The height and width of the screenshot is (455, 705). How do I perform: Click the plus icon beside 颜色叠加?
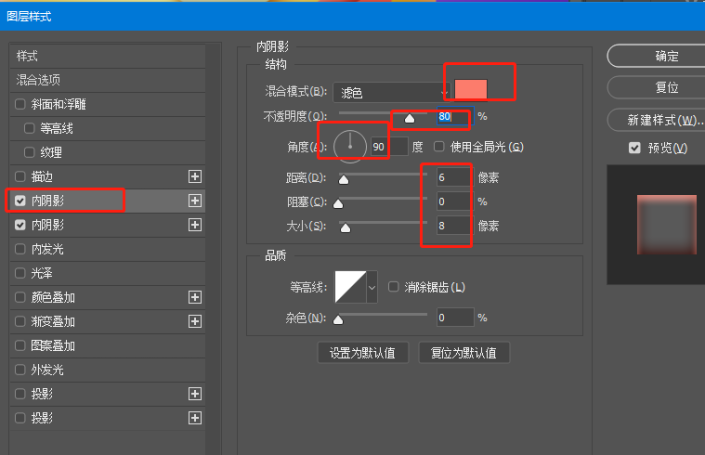195,297
